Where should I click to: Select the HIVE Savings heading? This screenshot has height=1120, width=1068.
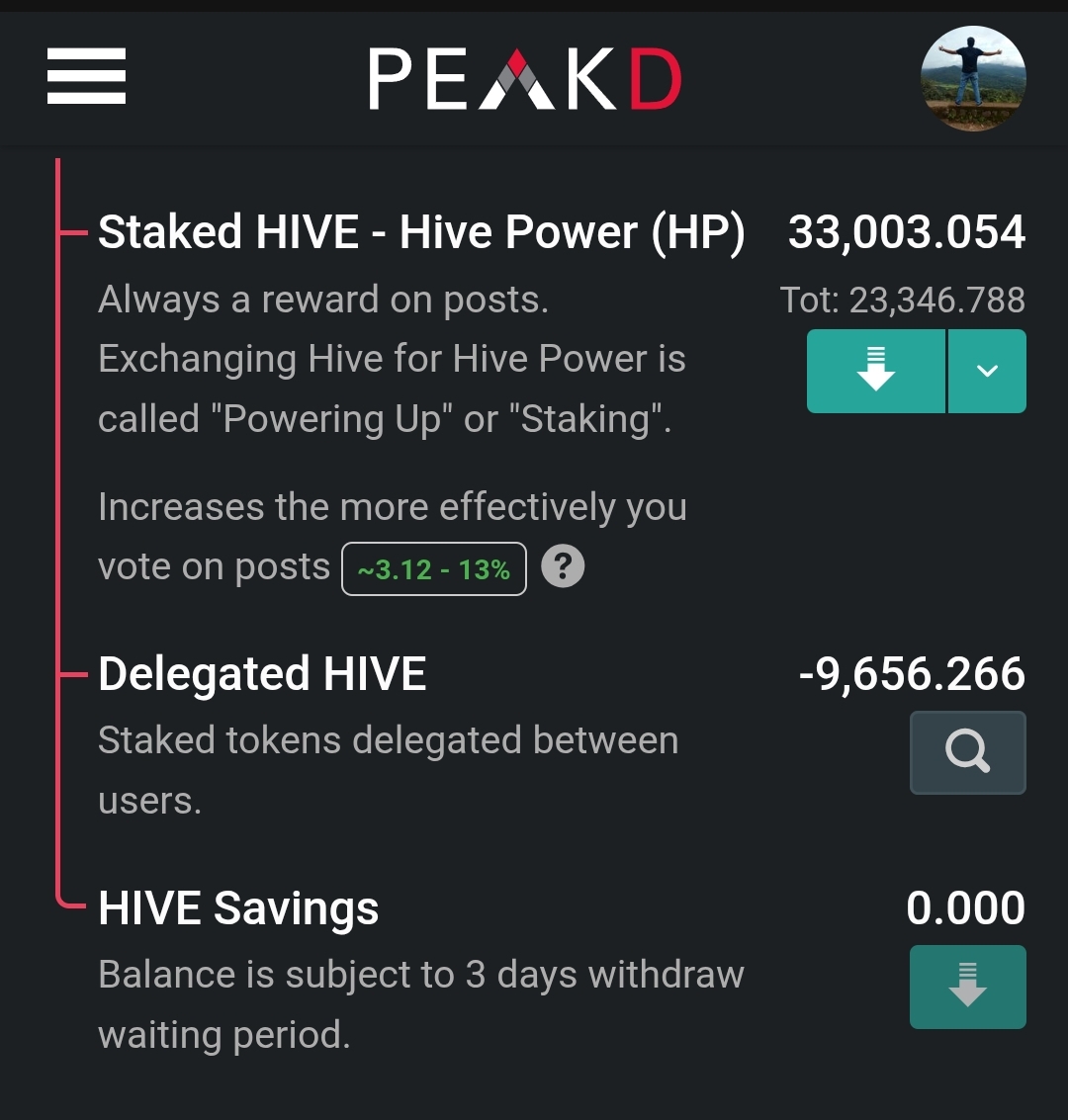tap(238, 908)
